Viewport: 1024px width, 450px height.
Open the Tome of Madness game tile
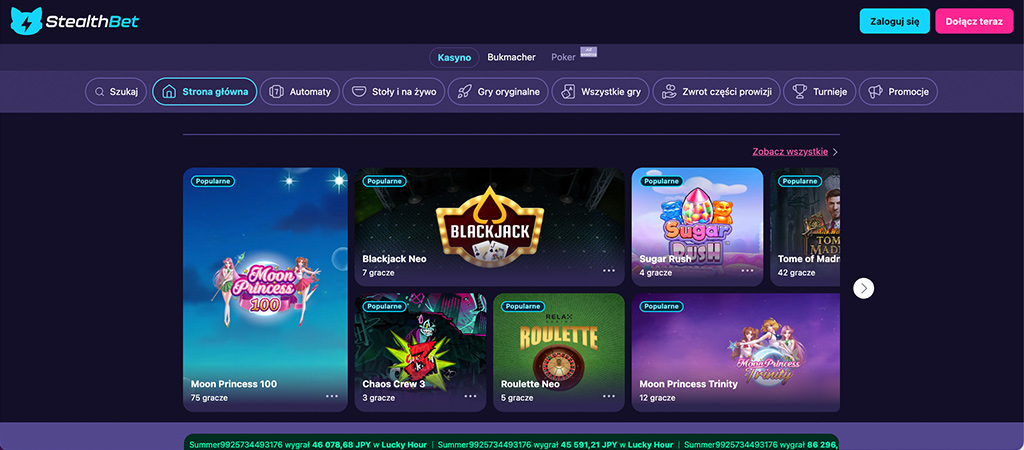coord(805,227)
